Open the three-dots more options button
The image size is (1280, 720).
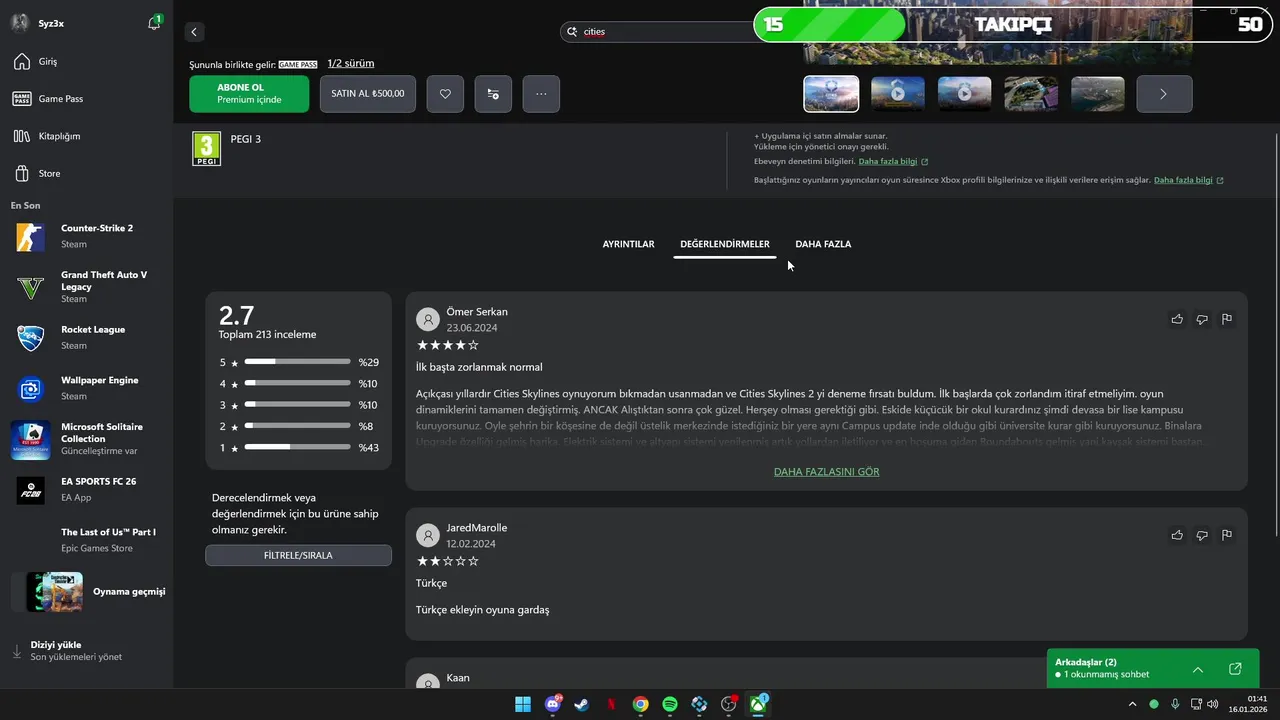click(541, 94)
